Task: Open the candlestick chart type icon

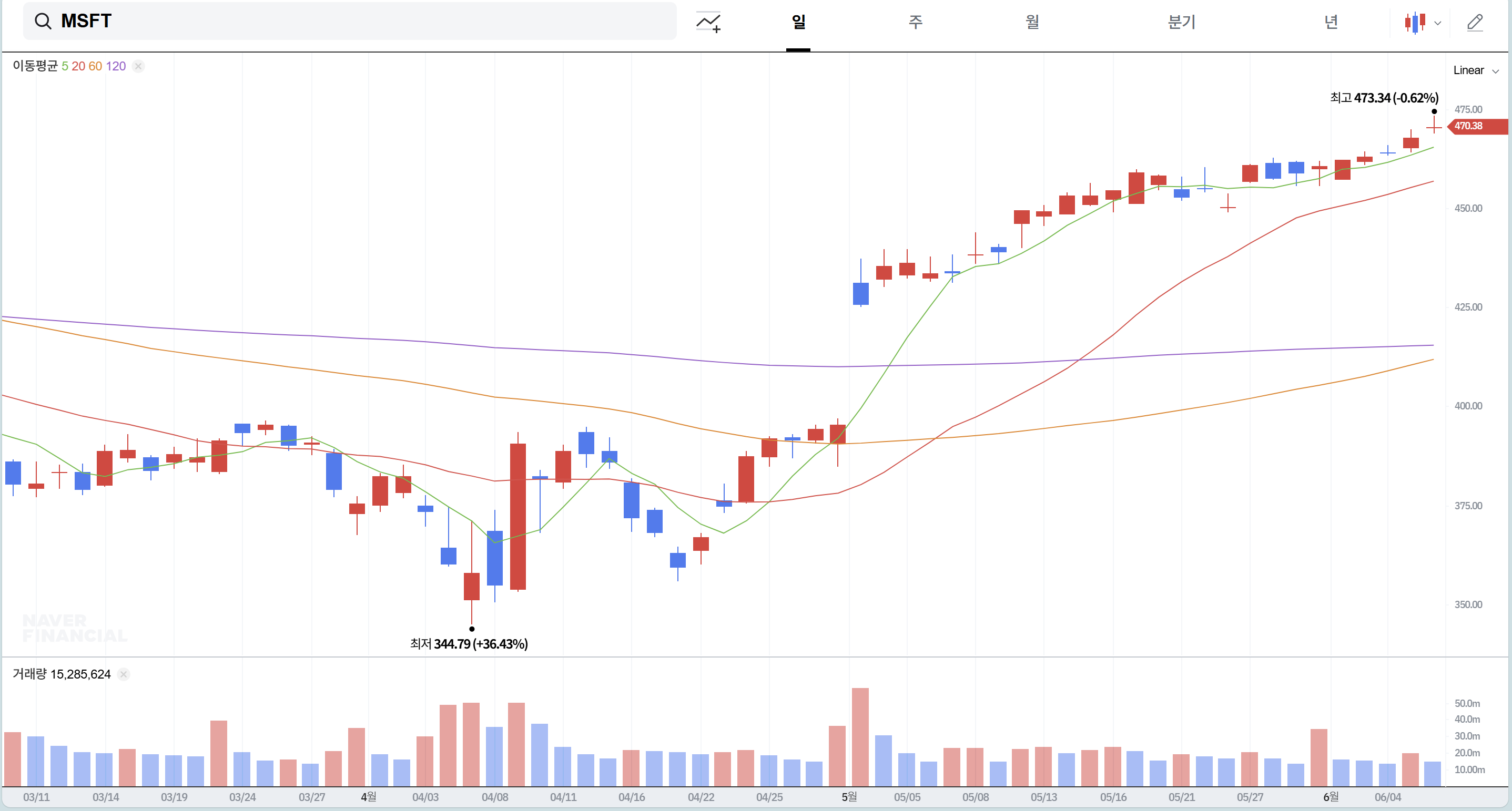Action: pos(1415,22)
